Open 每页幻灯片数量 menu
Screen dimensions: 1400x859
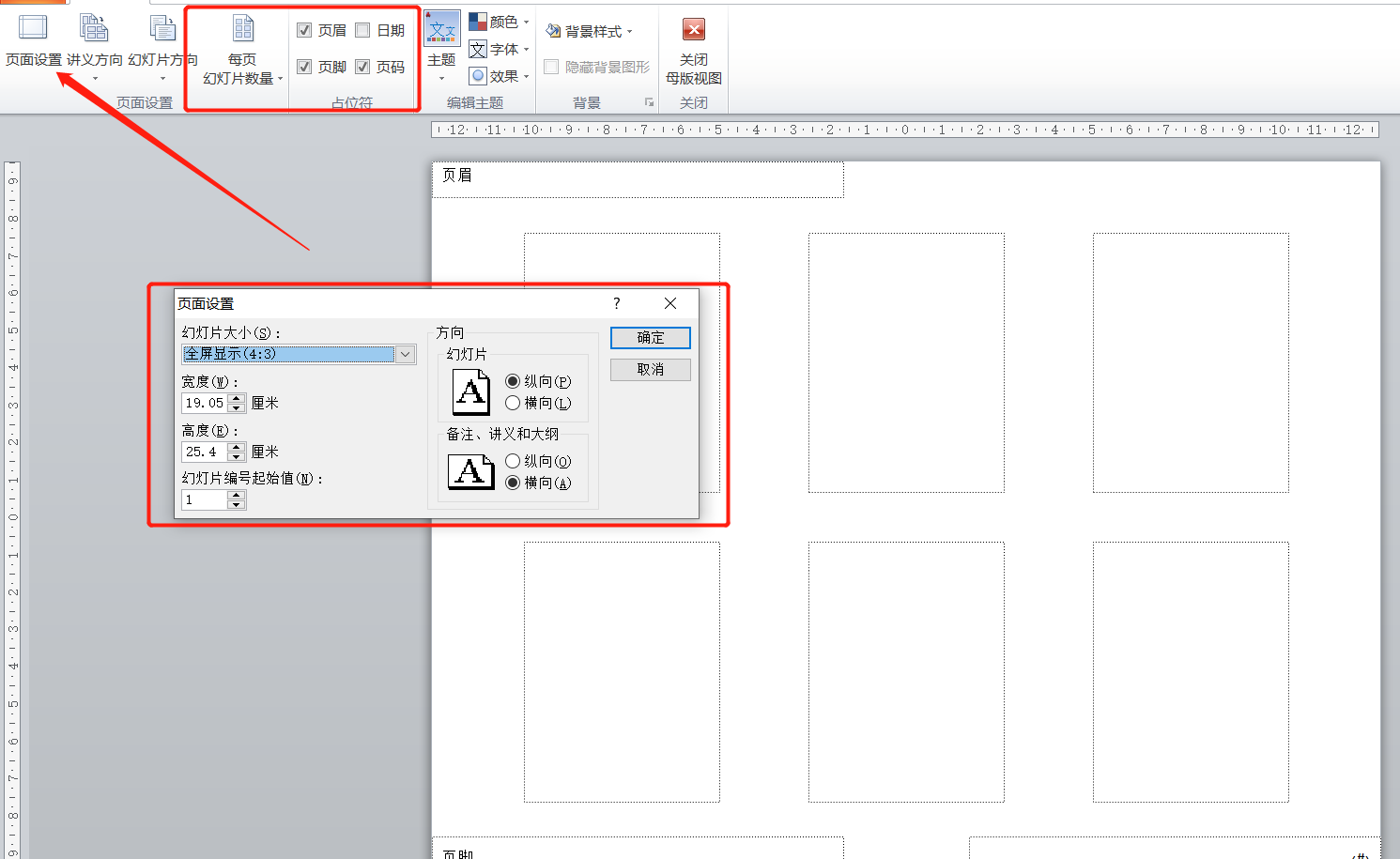pos(242,52)
